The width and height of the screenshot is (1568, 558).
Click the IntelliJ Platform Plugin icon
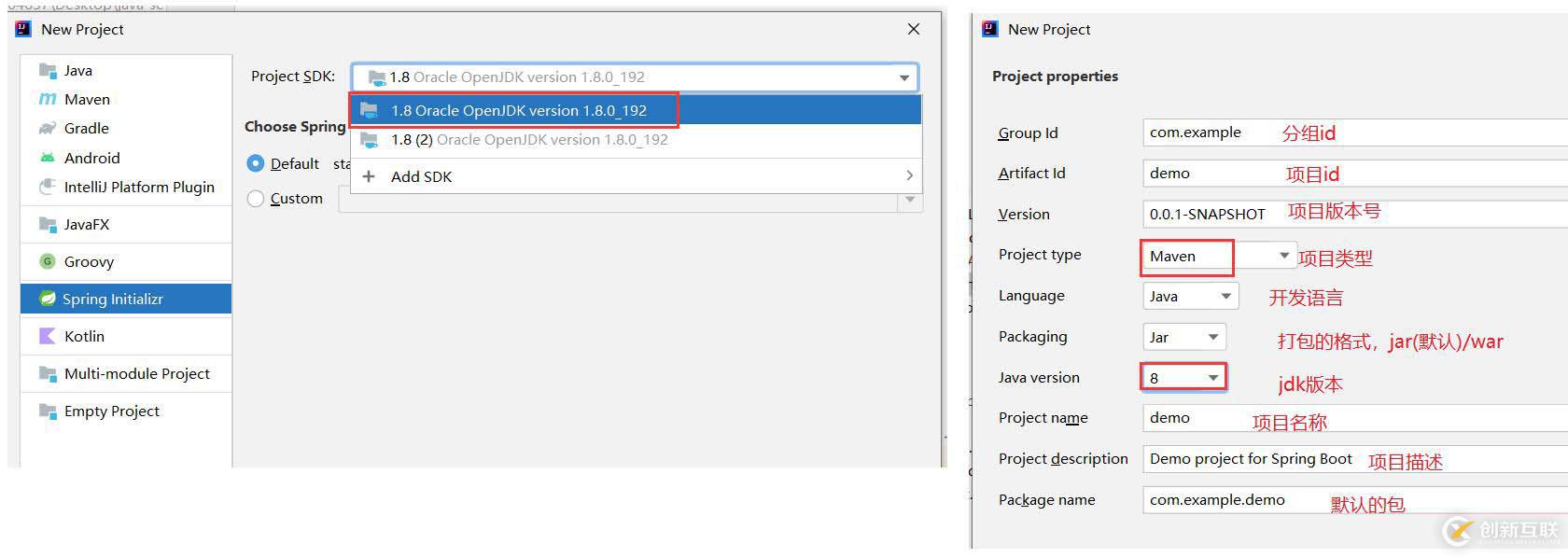[x=48, y=187]
